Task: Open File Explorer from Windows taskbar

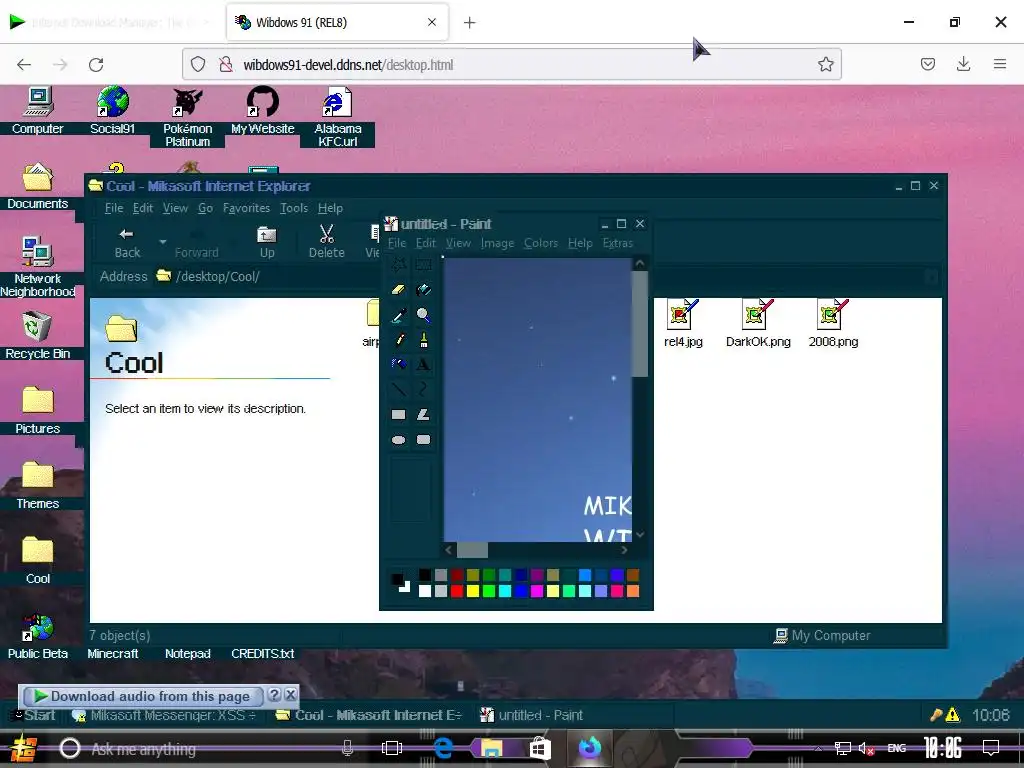Action: [492, 748]
